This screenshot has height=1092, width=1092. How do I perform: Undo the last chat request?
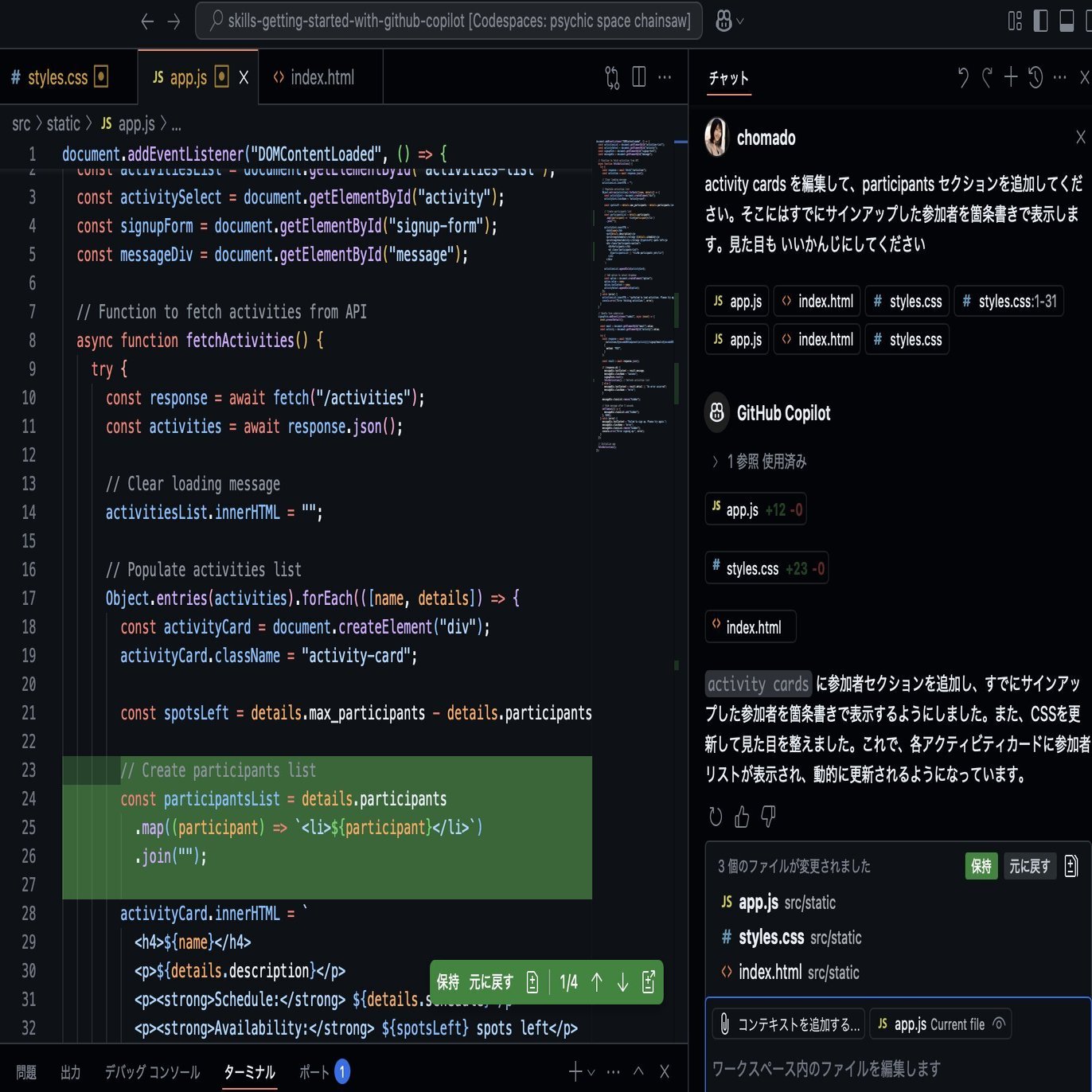963,77
